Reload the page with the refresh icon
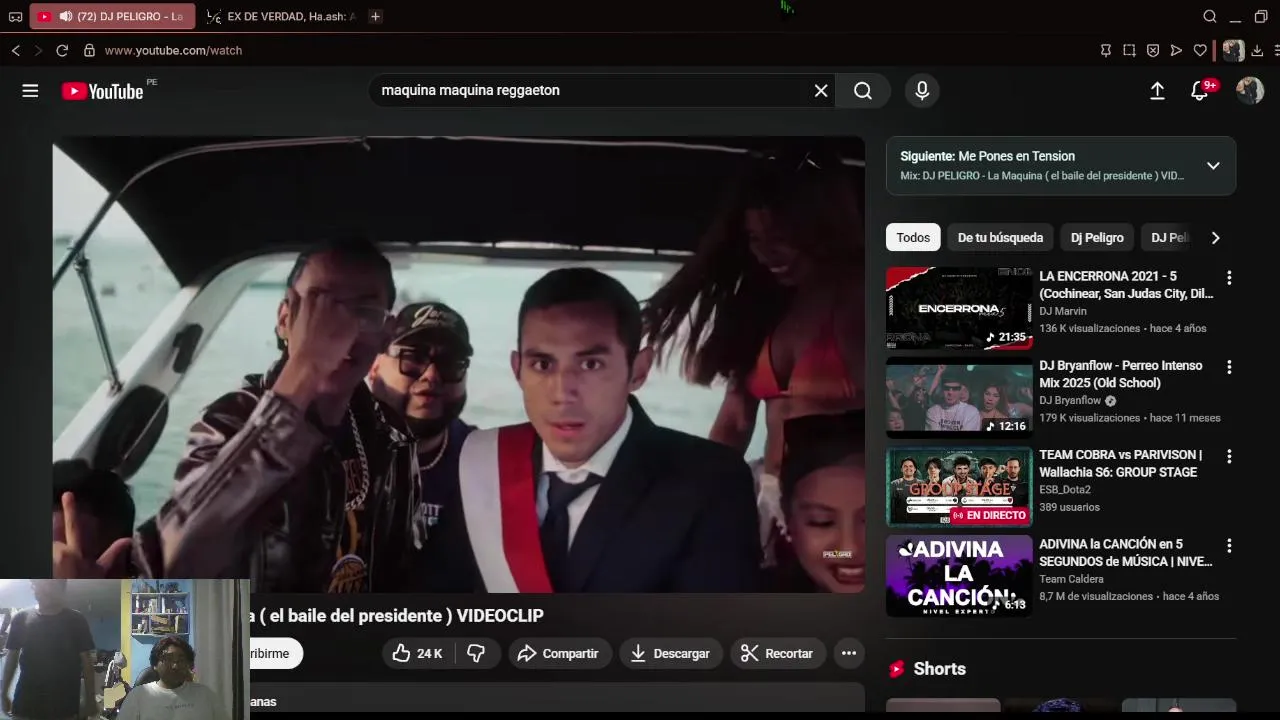The width and height of the screenshot is (1280, 720). click(x=62, y=50)
